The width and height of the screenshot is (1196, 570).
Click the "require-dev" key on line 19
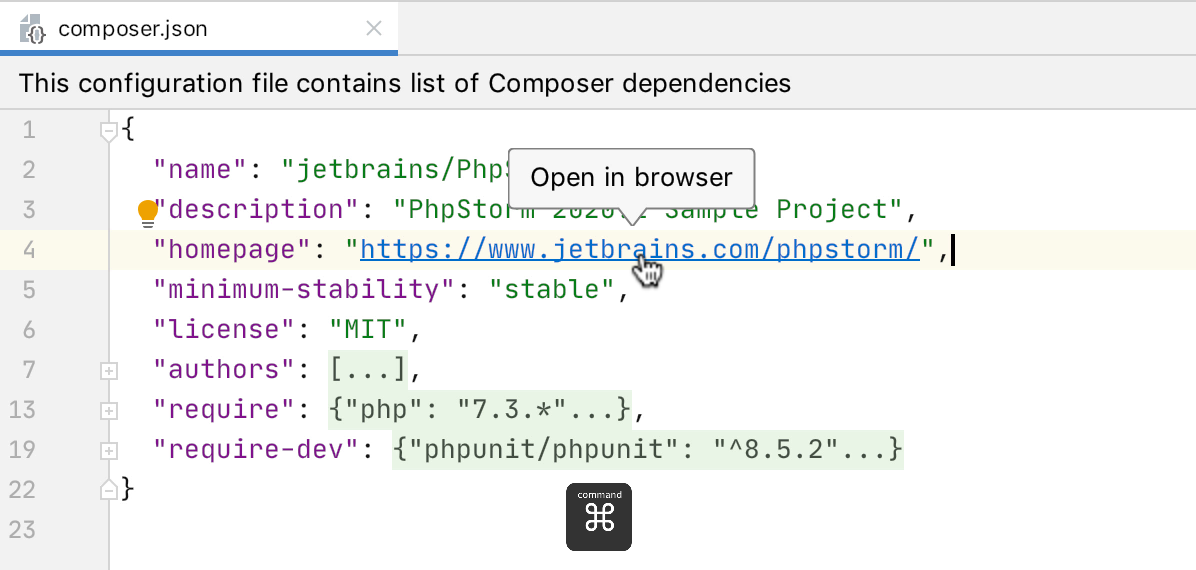(x=257, y=449)
